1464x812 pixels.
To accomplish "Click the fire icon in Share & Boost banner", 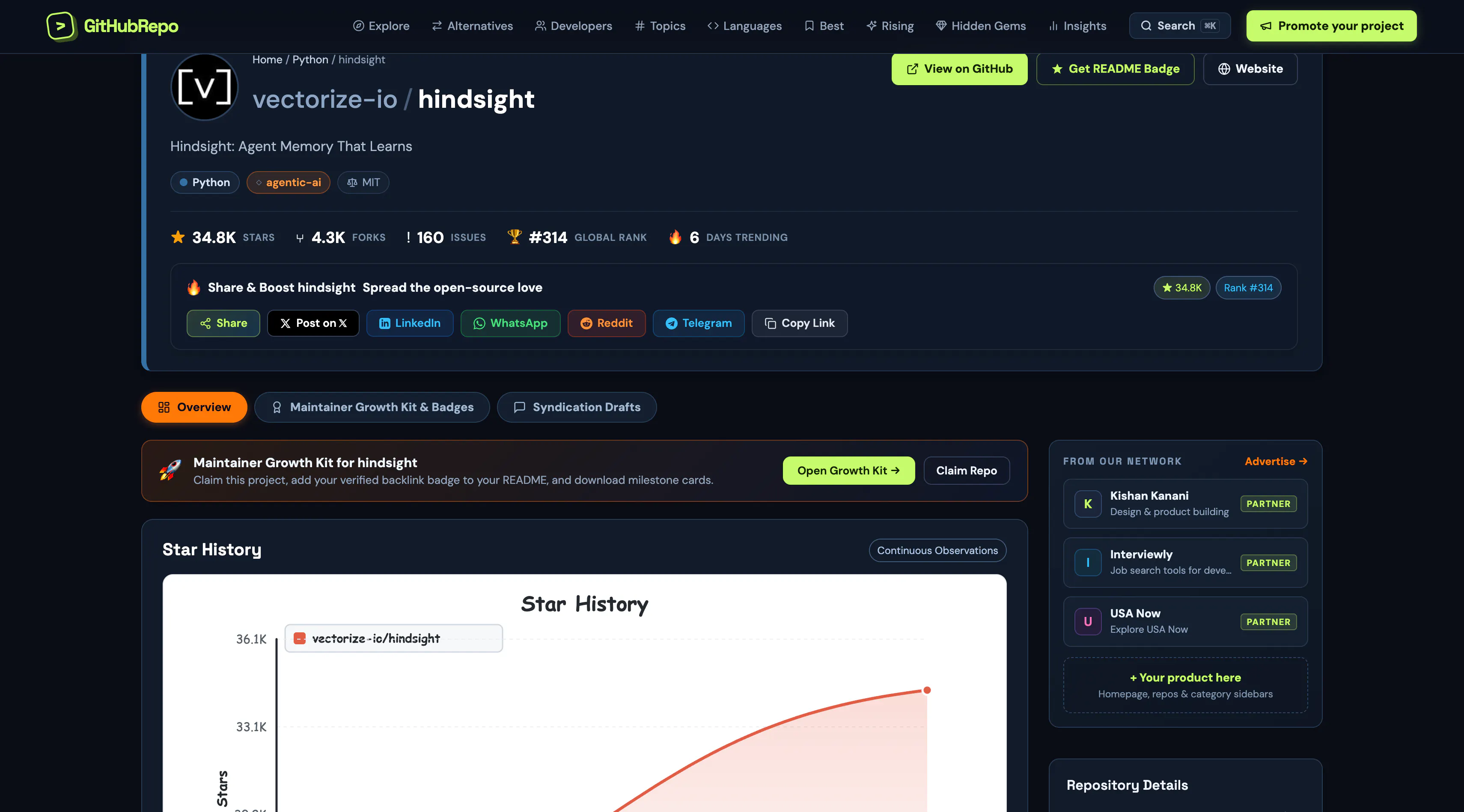I will coord(194,287).
